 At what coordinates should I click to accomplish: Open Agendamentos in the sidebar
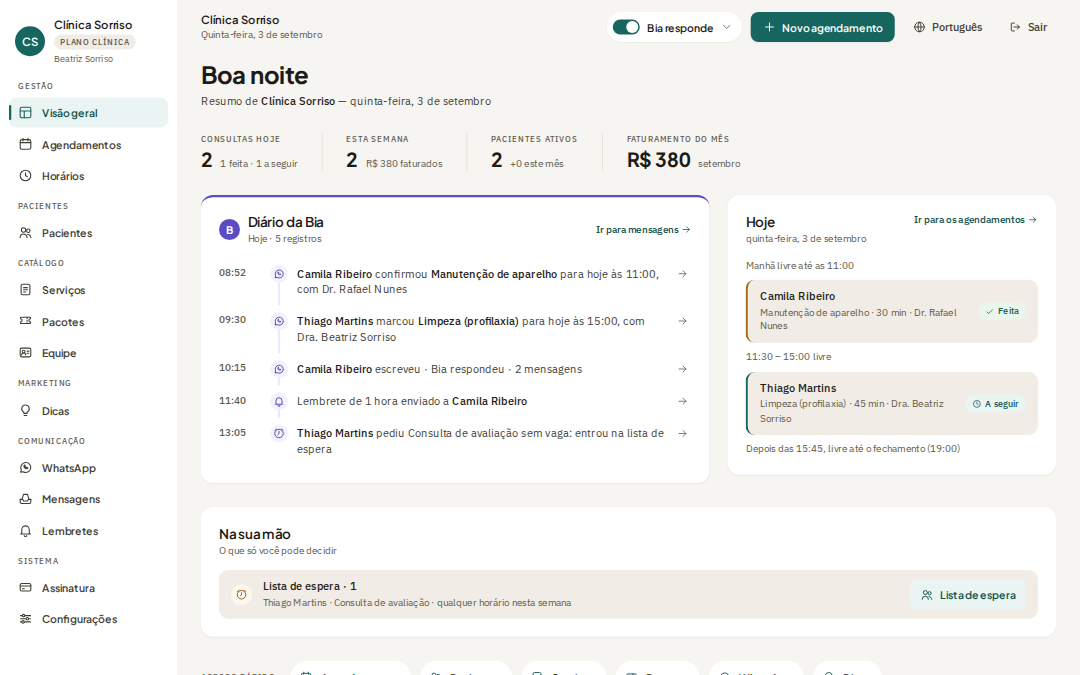(89, 145)
